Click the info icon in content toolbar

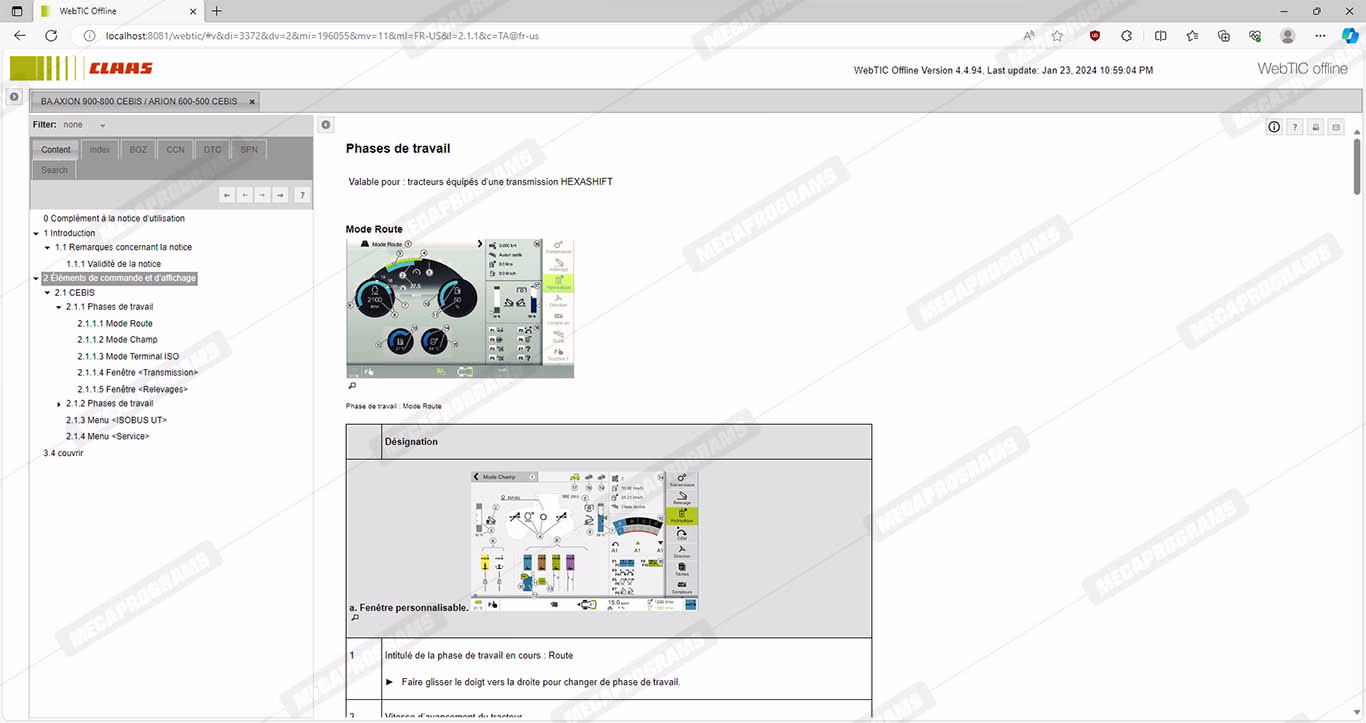[x=1274, y=127]
